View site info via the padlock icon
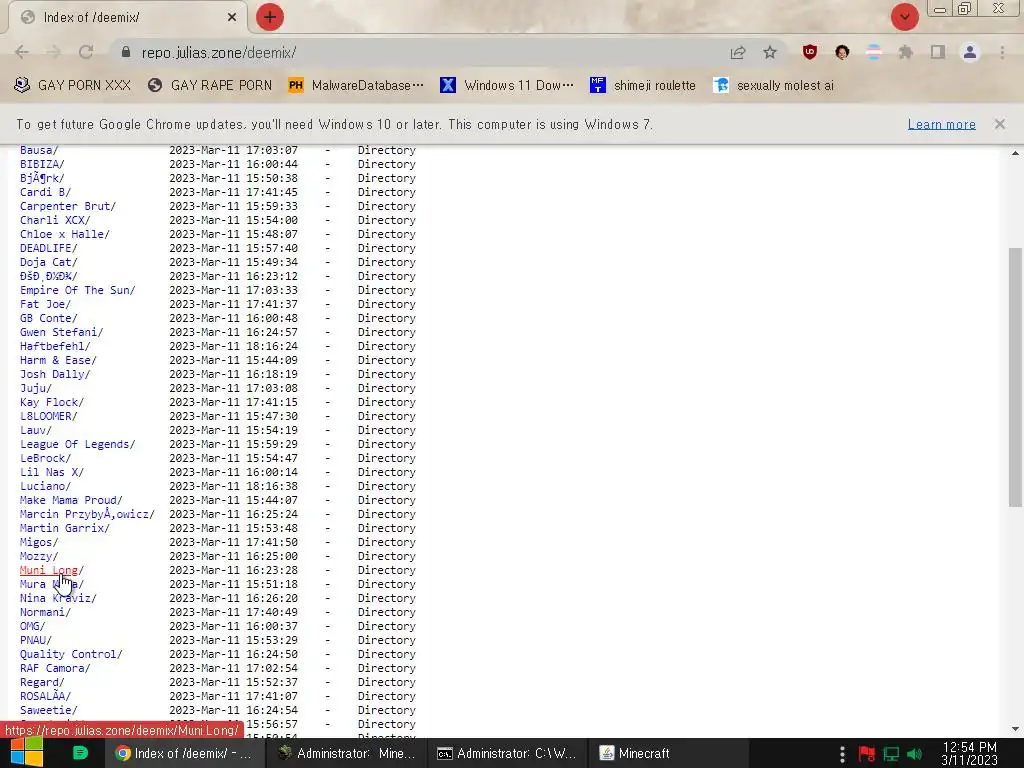Screen dimensions: 1024x768 126,52
